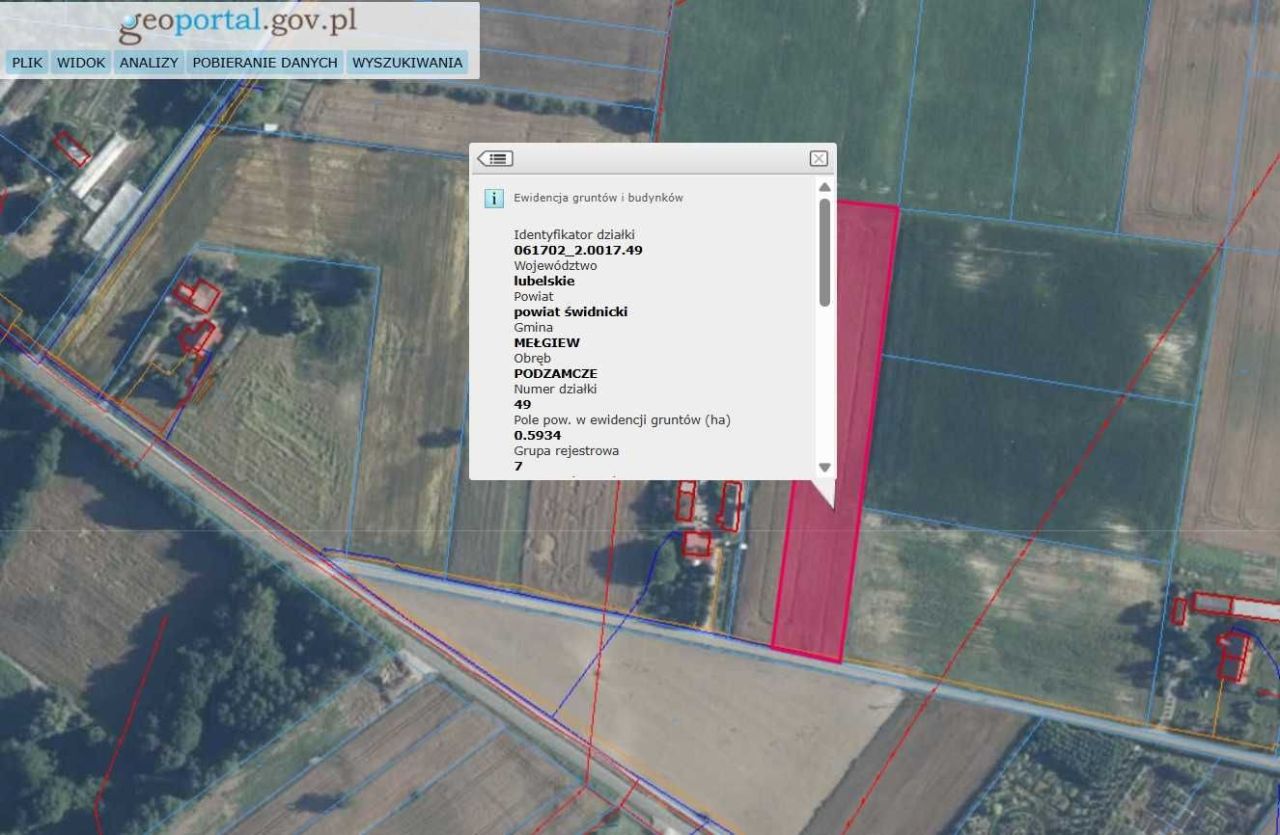
Task: Click the geoportal.gov.pl logo
Action: point(238,23)
